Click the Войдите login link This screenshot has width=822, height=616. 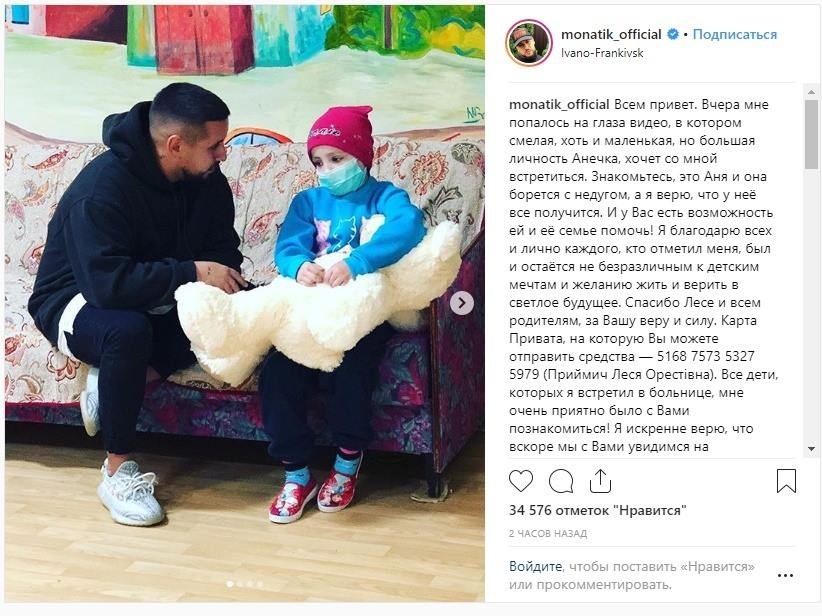coord(535,566)
